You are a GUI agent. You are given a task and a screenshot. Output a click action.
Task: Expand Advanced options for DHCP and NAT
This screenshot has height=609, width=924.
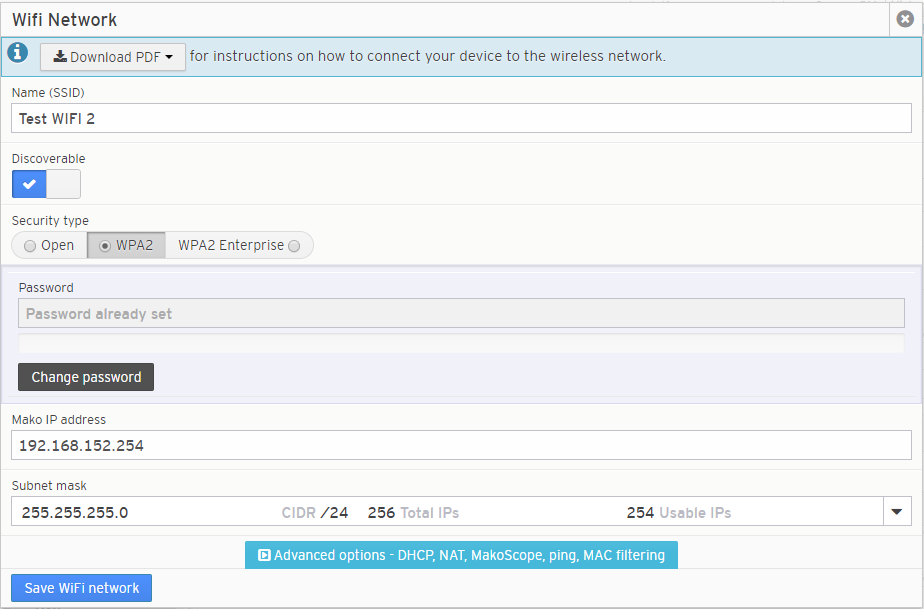pos(460,555)
